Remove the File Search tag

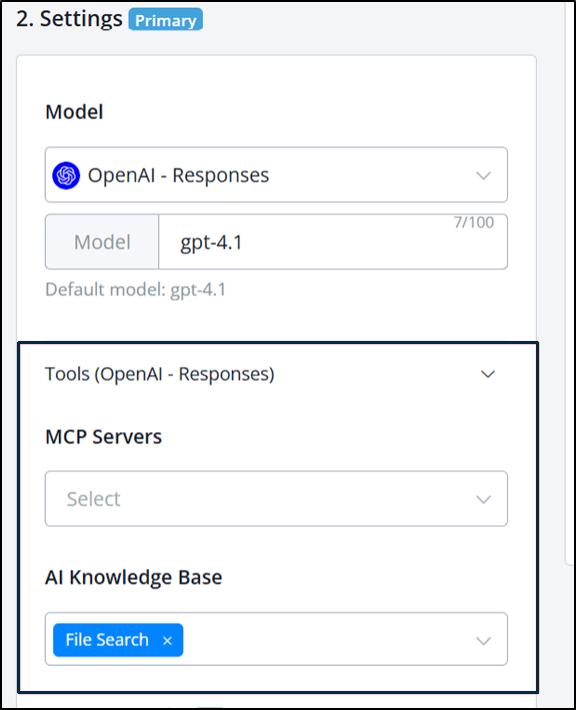167,641
